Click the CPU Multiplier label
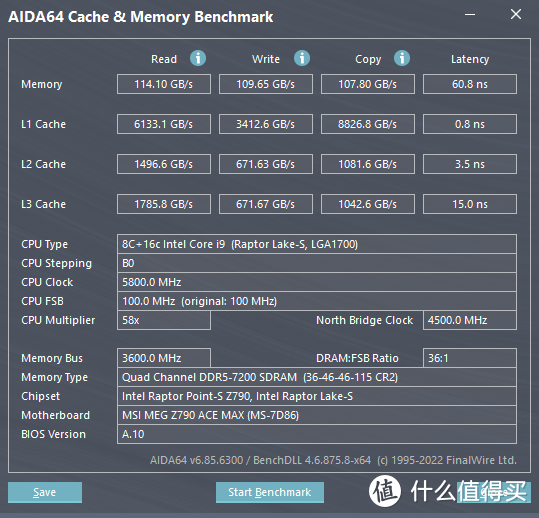 58,320
